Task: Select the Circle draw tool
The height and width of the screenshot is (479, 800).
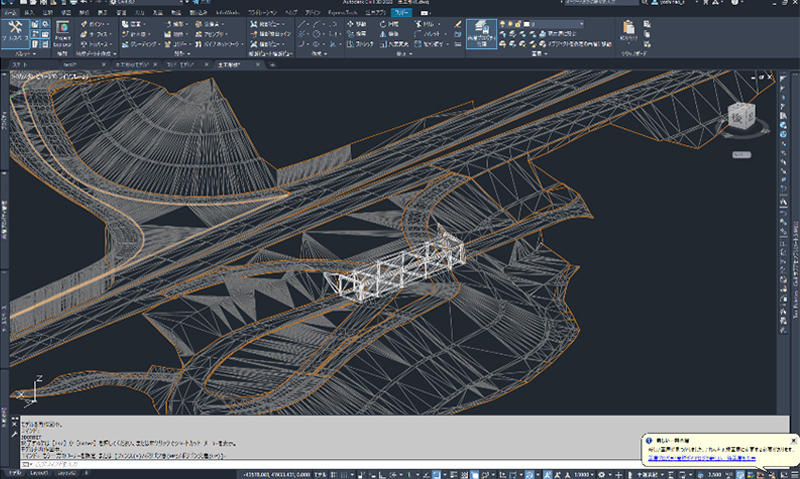Action: (x=317, y=34)
